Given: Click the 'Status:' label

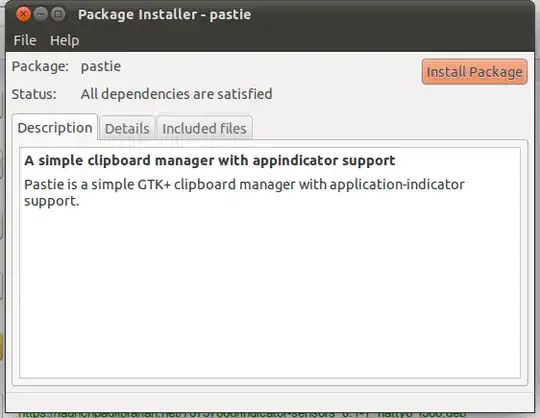Looking at the screenshot, I should point(34,94).
